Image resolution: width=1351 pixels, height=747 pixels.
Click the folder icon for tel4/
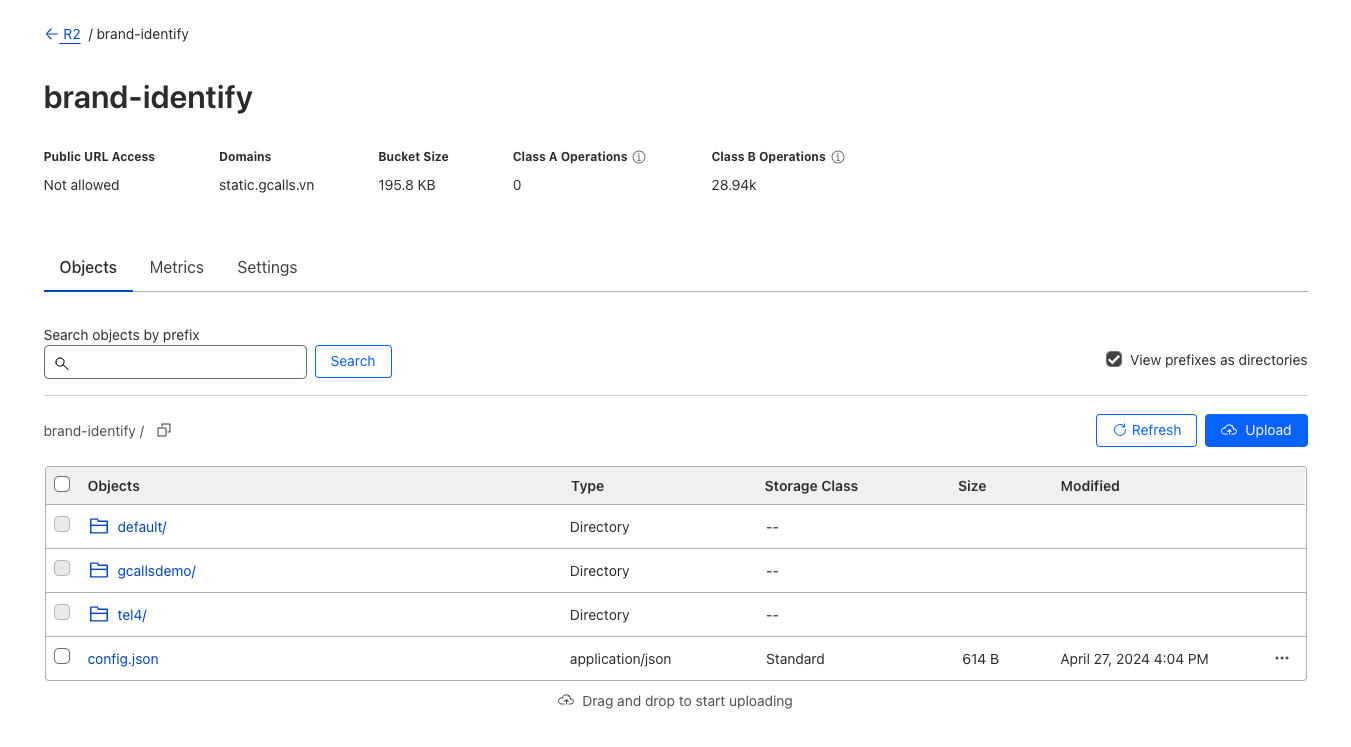(x=98, y=614)
